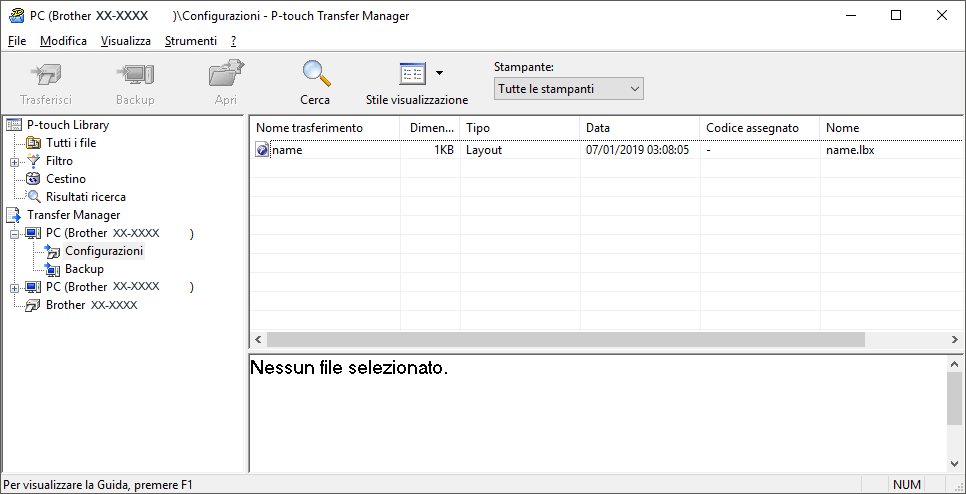Select the second PC (Brother XX-XXXX) item
966x494 pixels.
click(x=120, y=287)
